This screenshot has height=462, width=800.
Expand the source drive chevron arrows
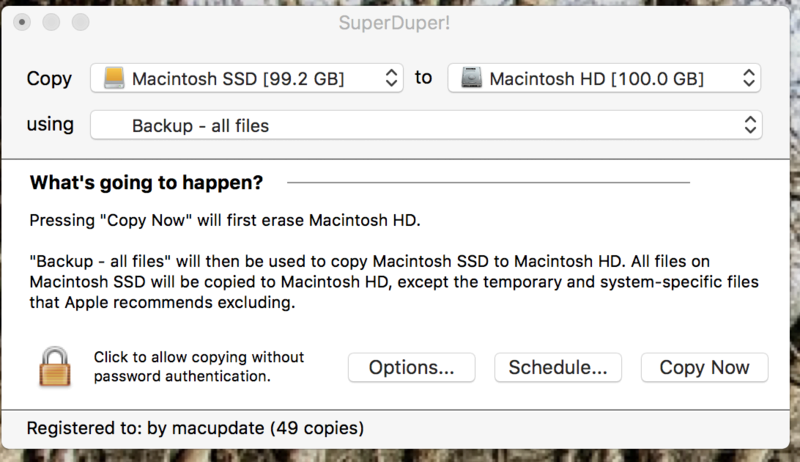tap(391, 78)
